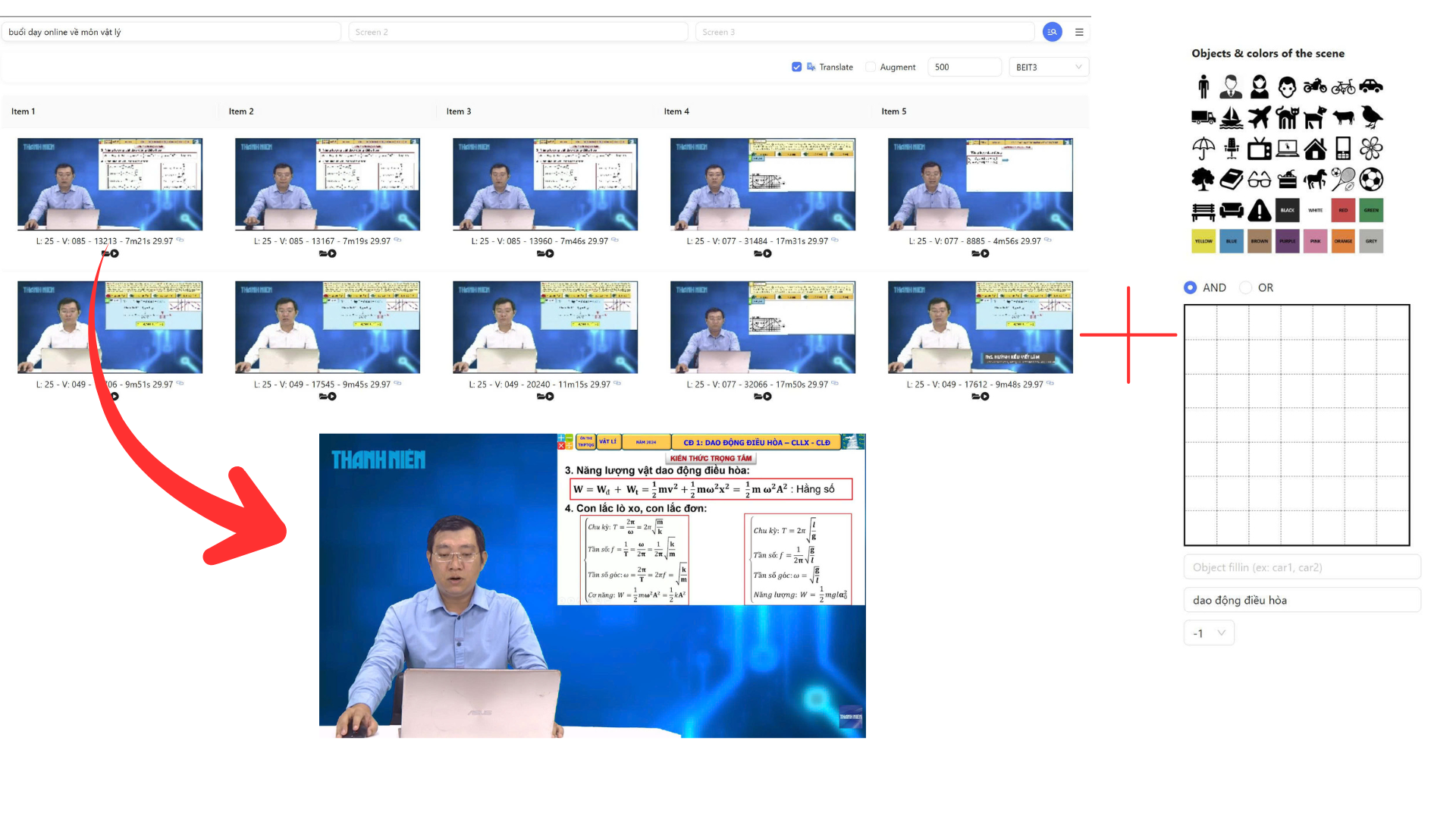This screenshot has width=1456, height=819.
Task: Click the link icon next to Item 4 label
Action: click(835, 239)
